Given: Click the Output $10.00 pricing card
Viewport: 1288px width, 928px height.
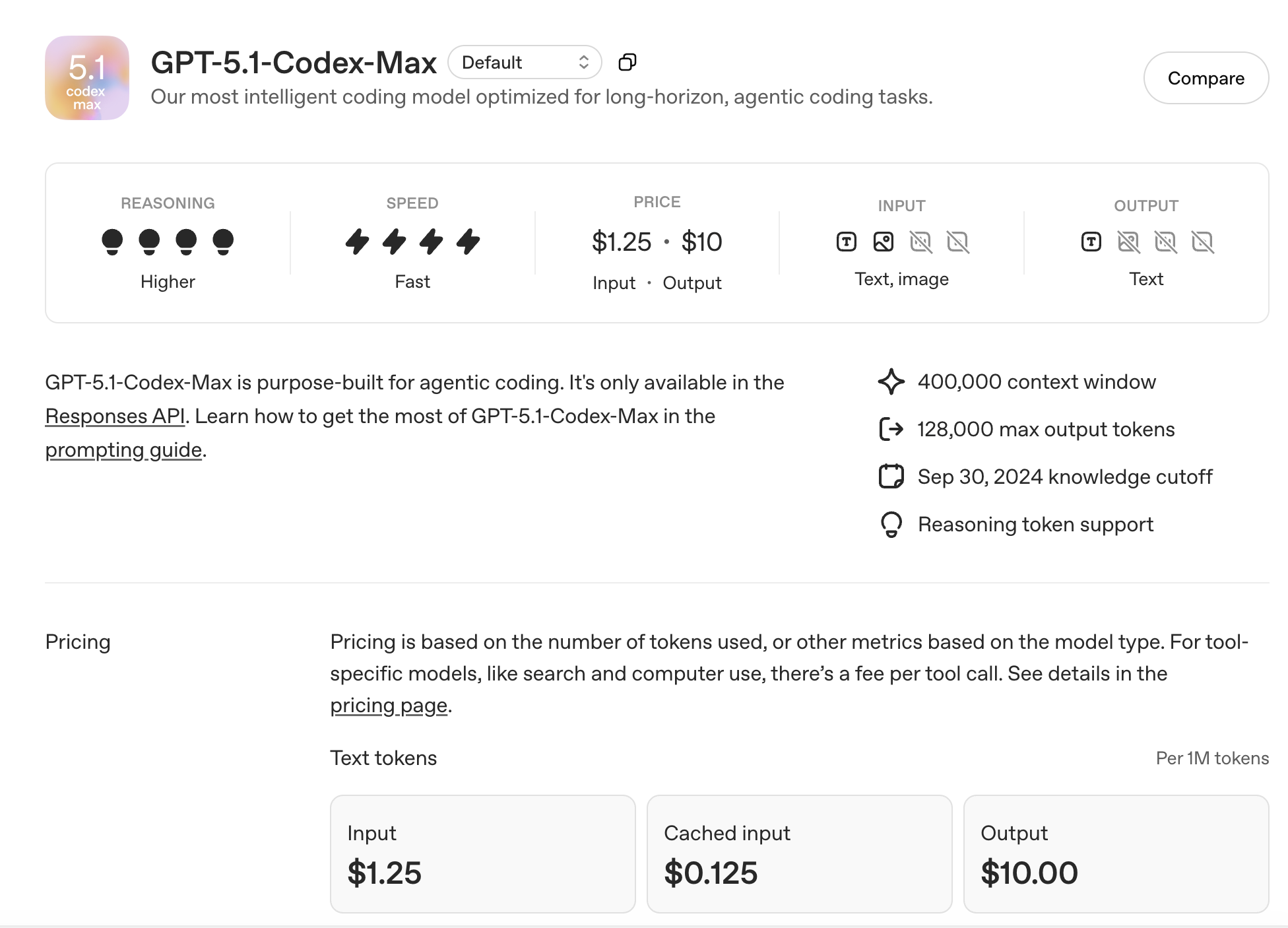Looking at the screenshot, I should [x=1116, y=853].
